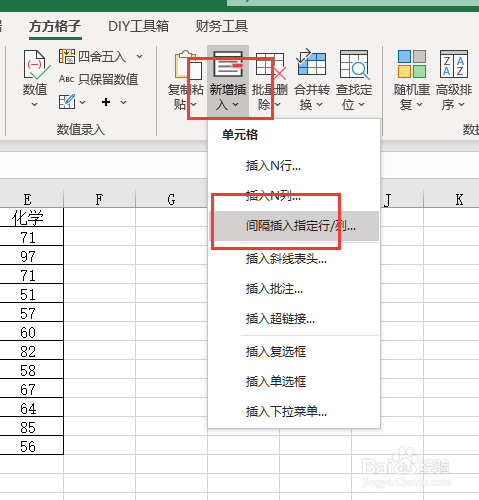The height and width of the screenshot is (500, 479).
Task: Open the 财务工具 ribbon tab
Action: coord(222,26)
